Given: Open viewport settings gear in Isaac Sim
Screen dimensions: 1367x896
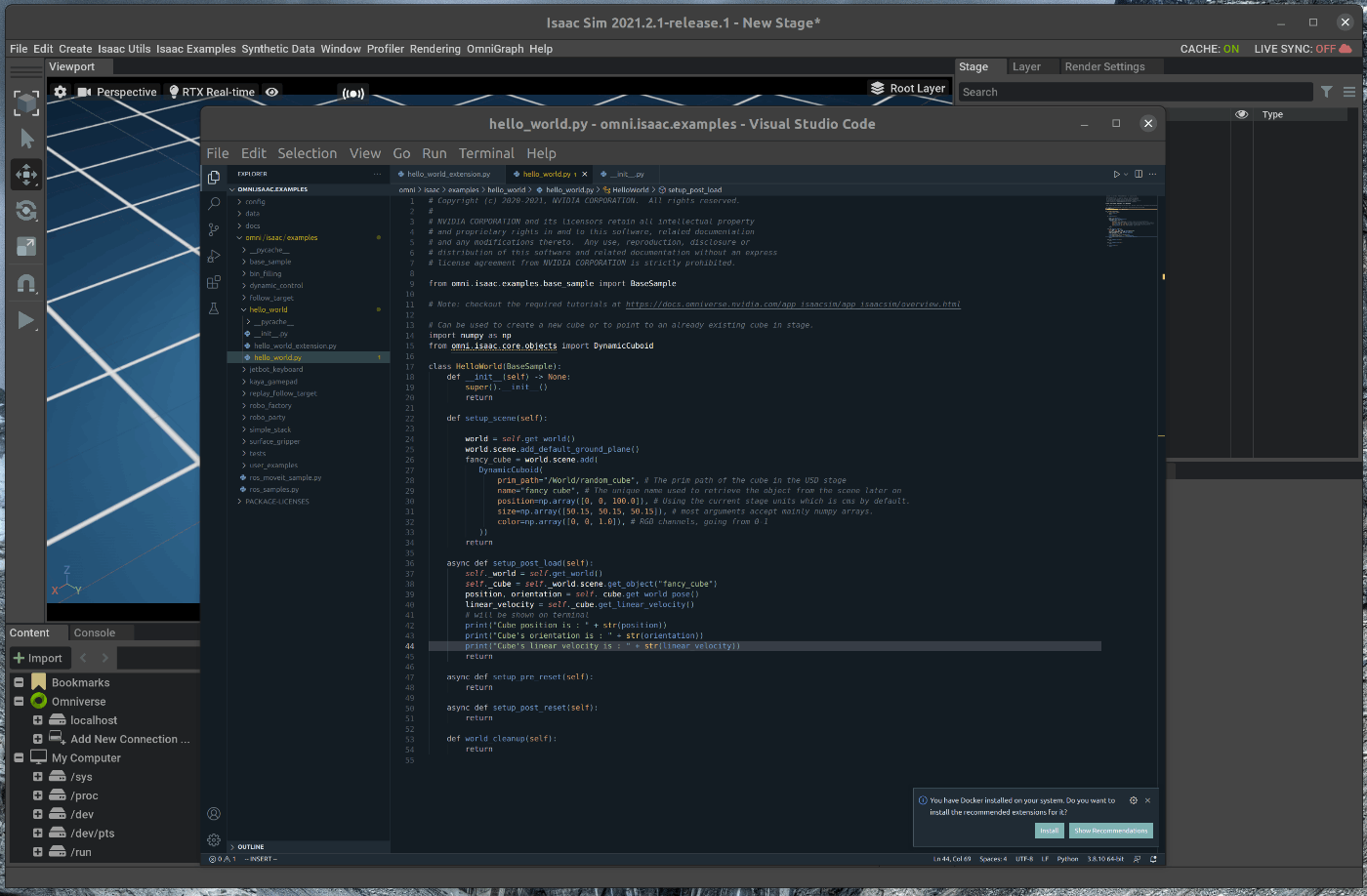Looking at the screenshot, I should pyautogui.click(x=61, y=92).
